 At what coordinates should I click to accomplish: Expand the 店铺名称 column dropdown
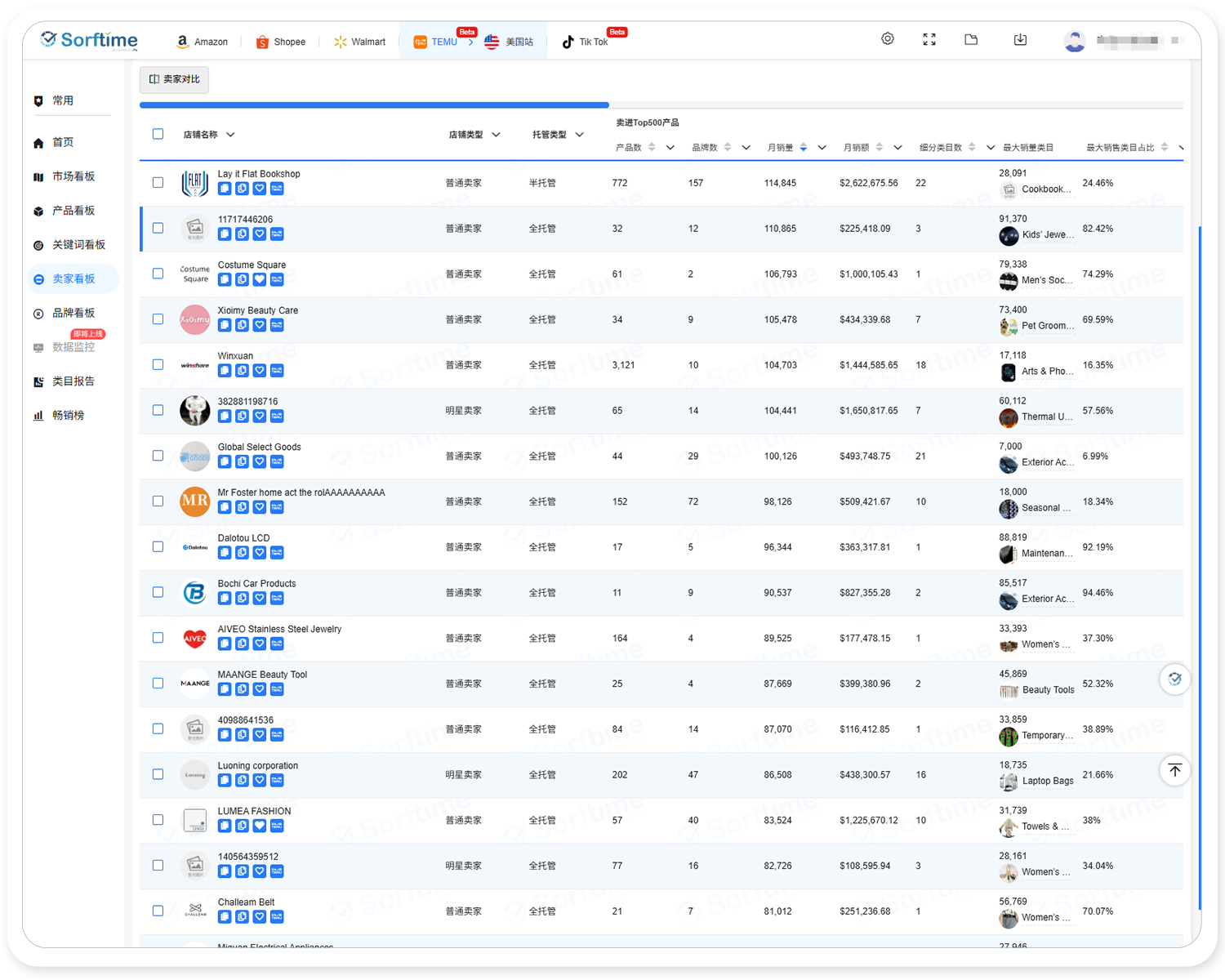point(230,135)
